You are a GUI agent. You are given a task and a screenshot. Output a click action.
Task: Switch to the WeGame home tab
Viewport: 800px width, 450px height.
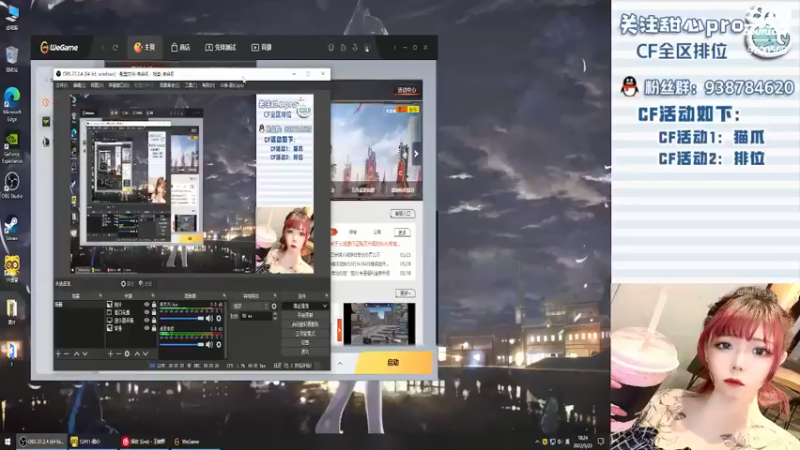[144, 47]
